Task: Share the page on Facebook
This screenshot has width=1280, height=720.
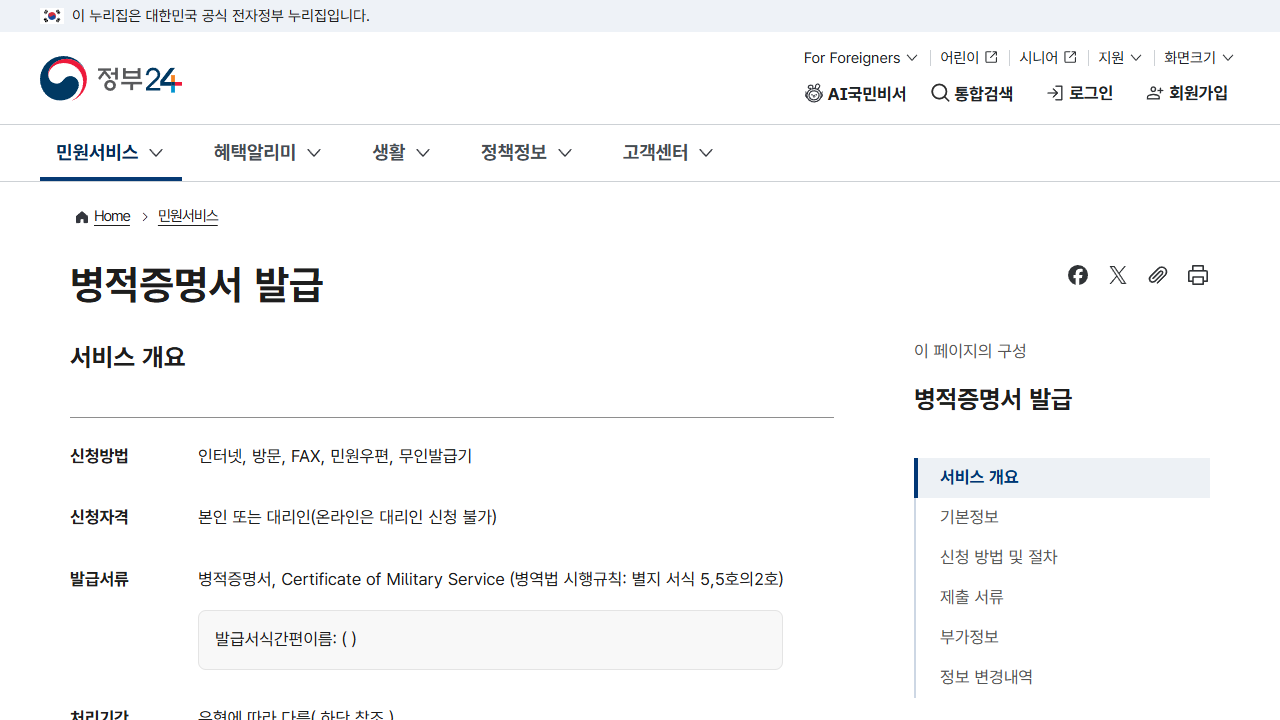Action: click(x=1078, y=275)
